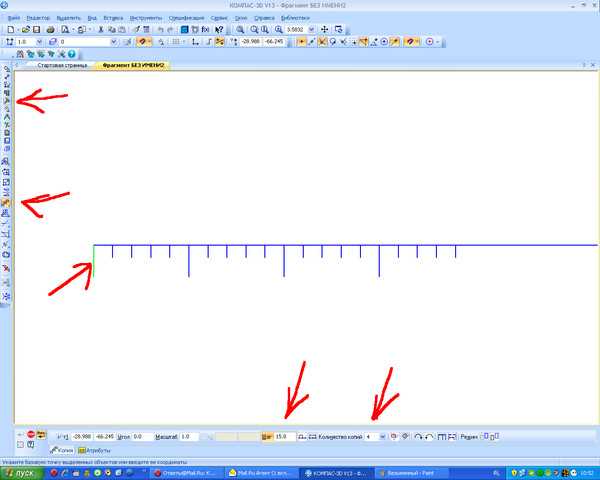Click the red Stop command icon

(31, 434)
